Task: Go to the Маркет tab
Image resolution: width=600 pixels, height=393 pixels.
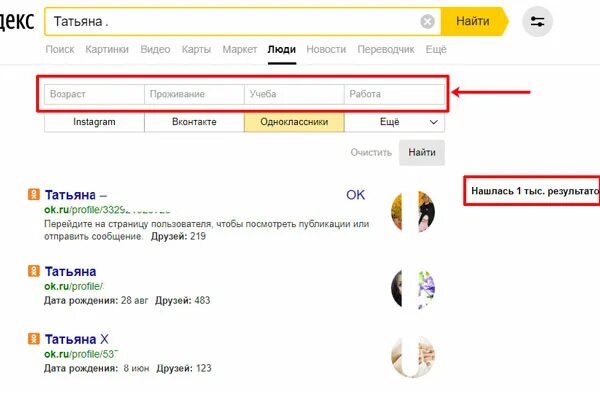Action: [x=240, y=49]
